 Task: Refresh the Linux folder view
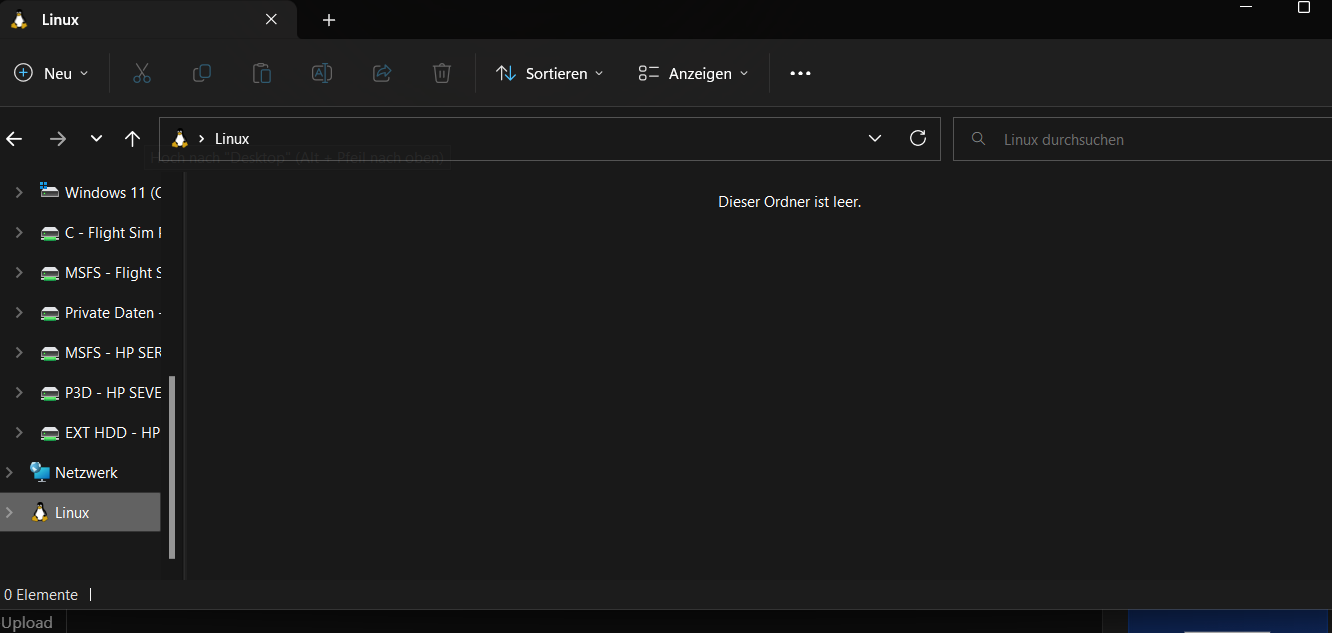pyautogui.click(x=918, y=138)
